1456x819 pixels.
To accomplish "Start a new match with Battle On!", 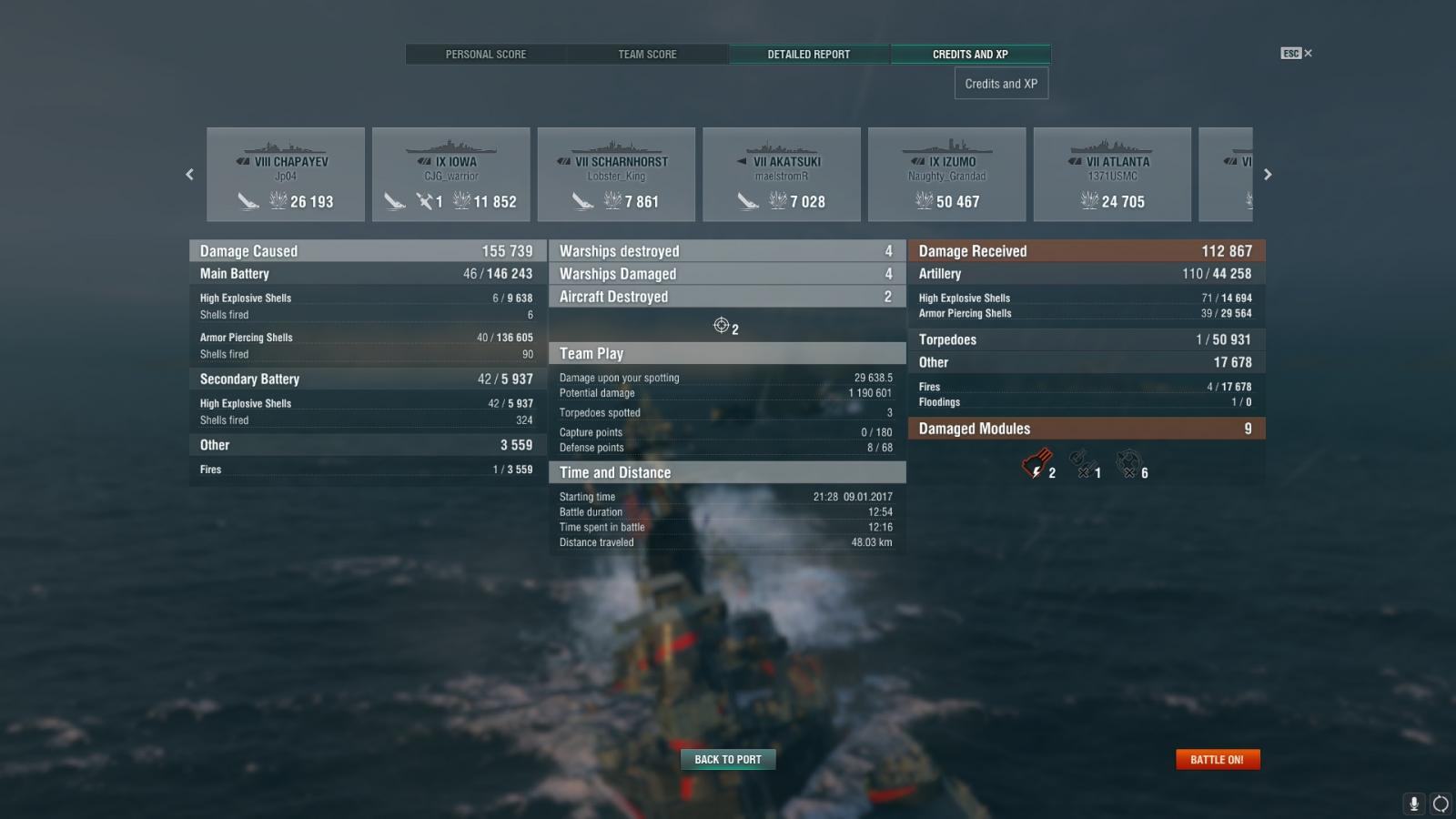I will [1218, 759].
